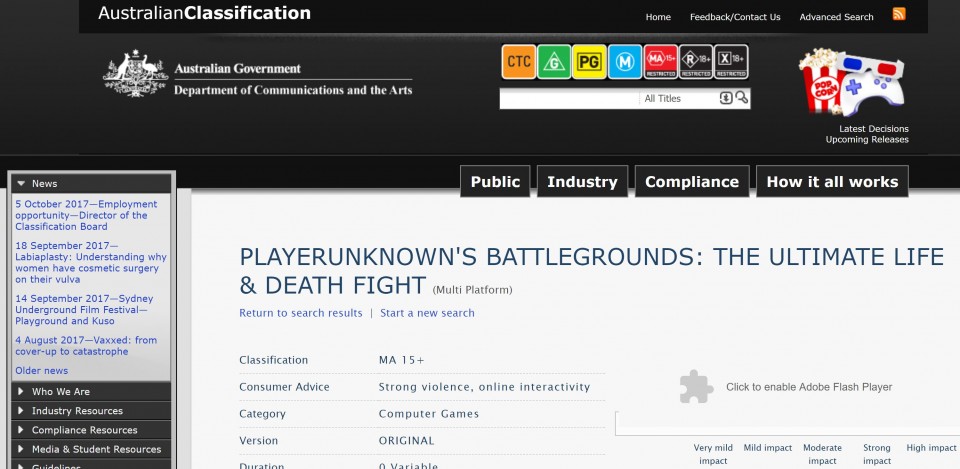Expand the Who We Are section

[91, 392]
